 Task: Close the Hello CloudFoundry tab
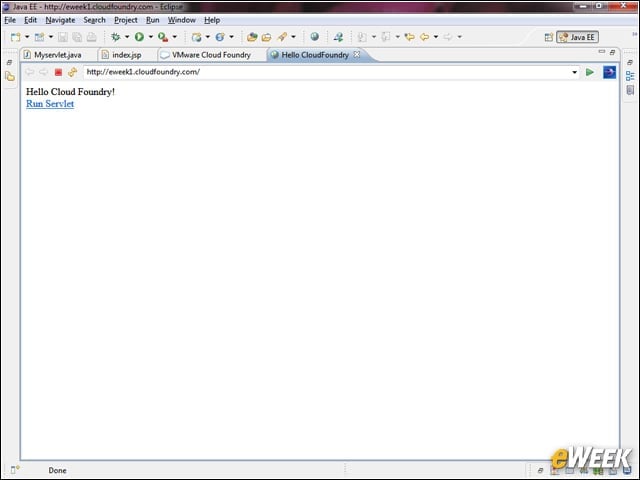coord(357,54)
